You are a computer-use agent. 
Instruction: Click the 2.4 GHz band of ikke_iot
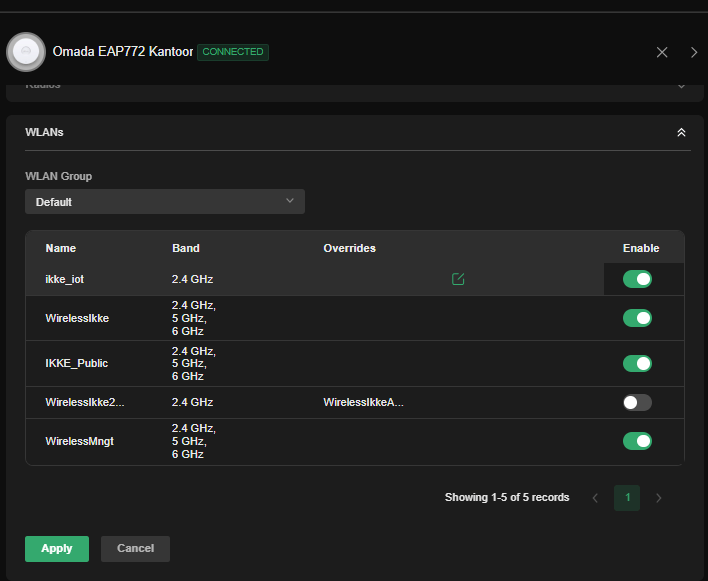192,279
